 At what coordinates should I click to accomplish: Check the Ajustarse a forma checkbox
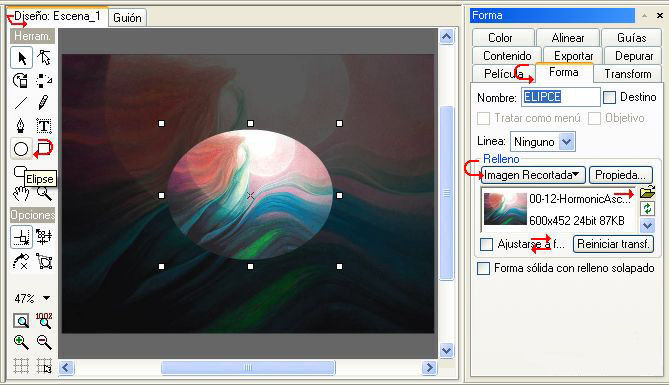486,245
